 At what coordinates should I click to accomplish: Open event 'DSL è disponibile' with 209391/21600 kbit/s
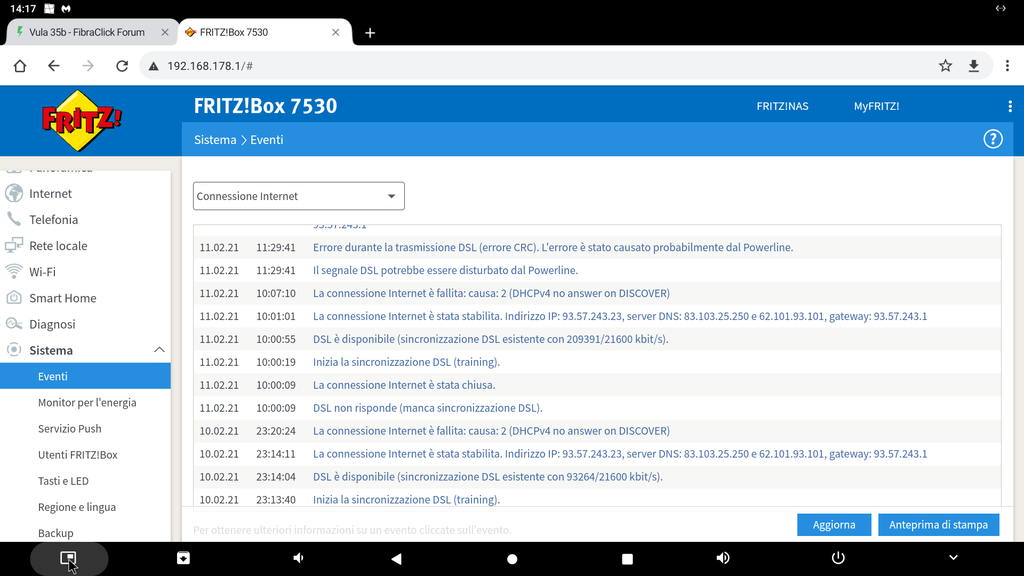(x=490, y=339)
